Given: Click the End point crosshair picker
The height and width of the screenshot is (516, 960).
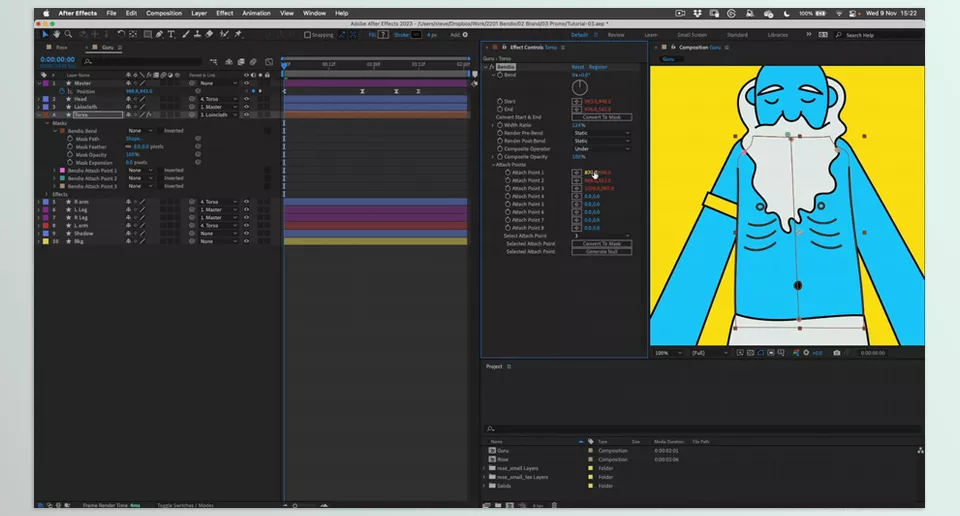Looking at the screenshot, I should 577,109.
